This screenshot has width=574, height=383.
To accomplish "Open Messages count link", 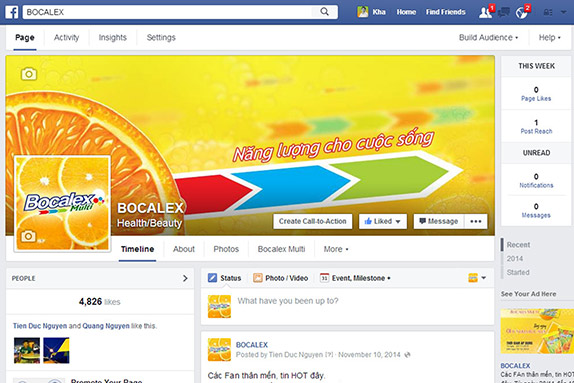I will point(536,215).
